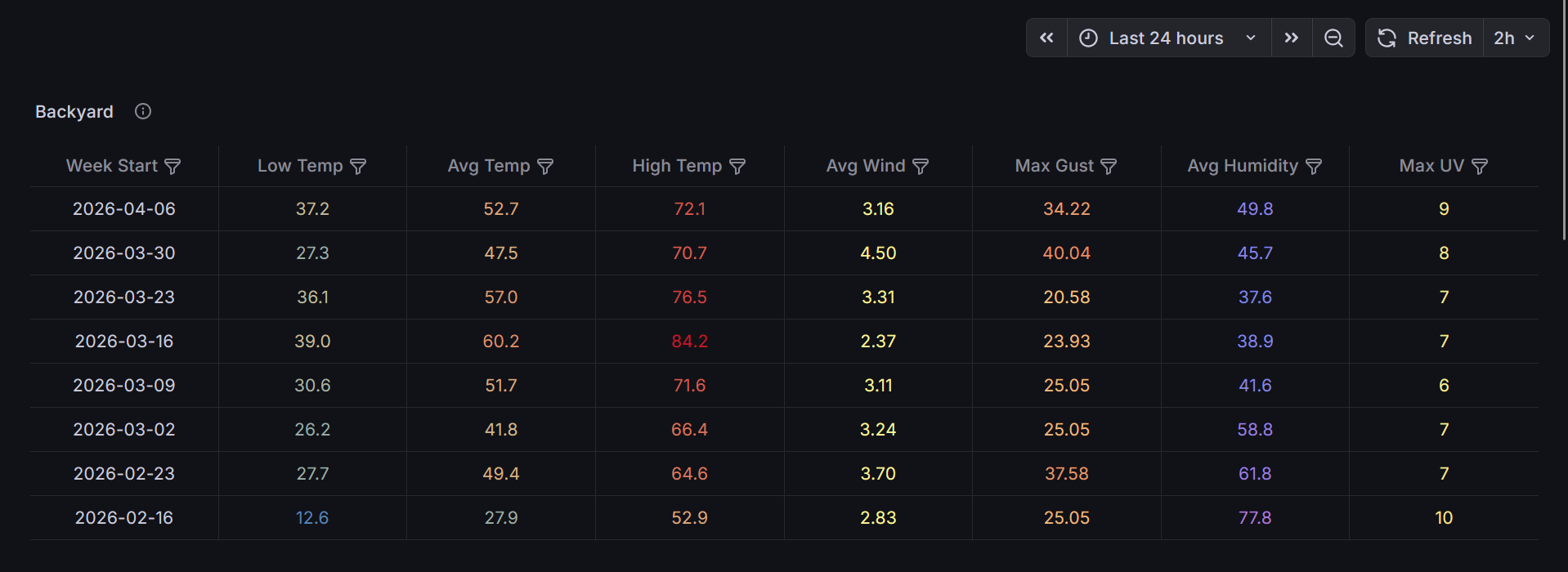The image size is (1568, 572).
Task: Click the Backyard panel info icon
Action: (143, 112)
